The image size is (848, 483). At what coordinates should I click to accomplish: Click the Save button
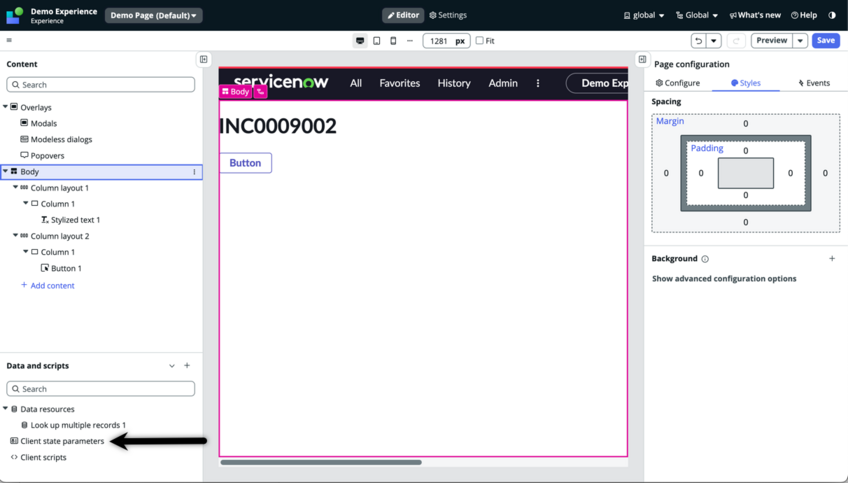click(x=826, y=41)
